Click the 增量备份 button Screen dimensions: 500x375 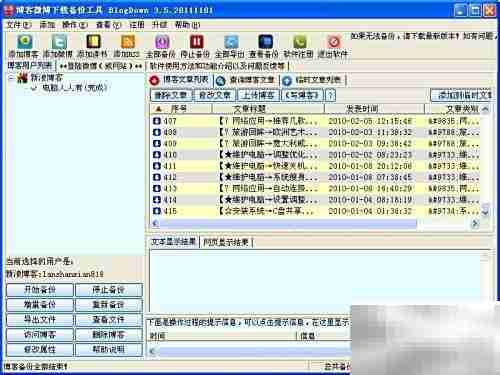(x=40, y=305)
